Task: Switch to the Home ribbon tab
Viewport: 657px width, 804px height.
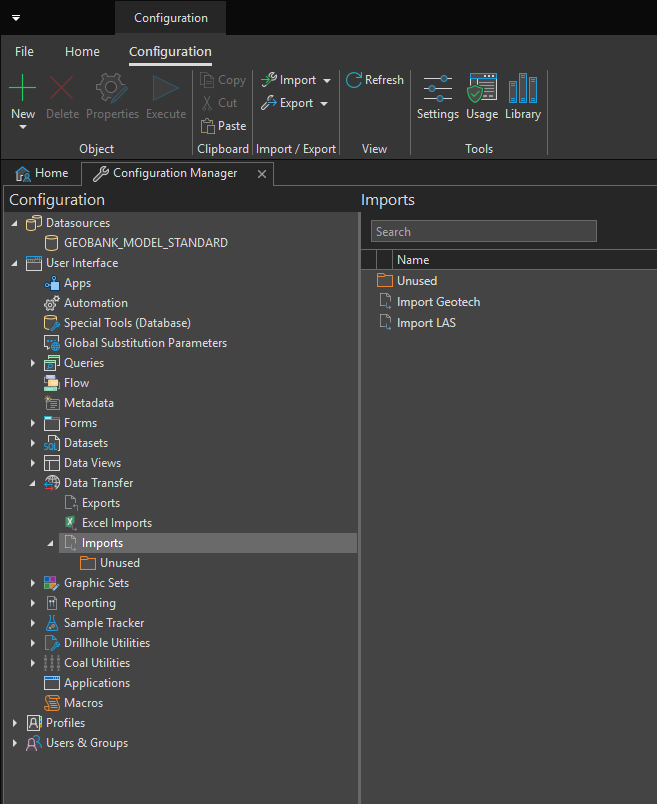Action: tap(82, 51)
